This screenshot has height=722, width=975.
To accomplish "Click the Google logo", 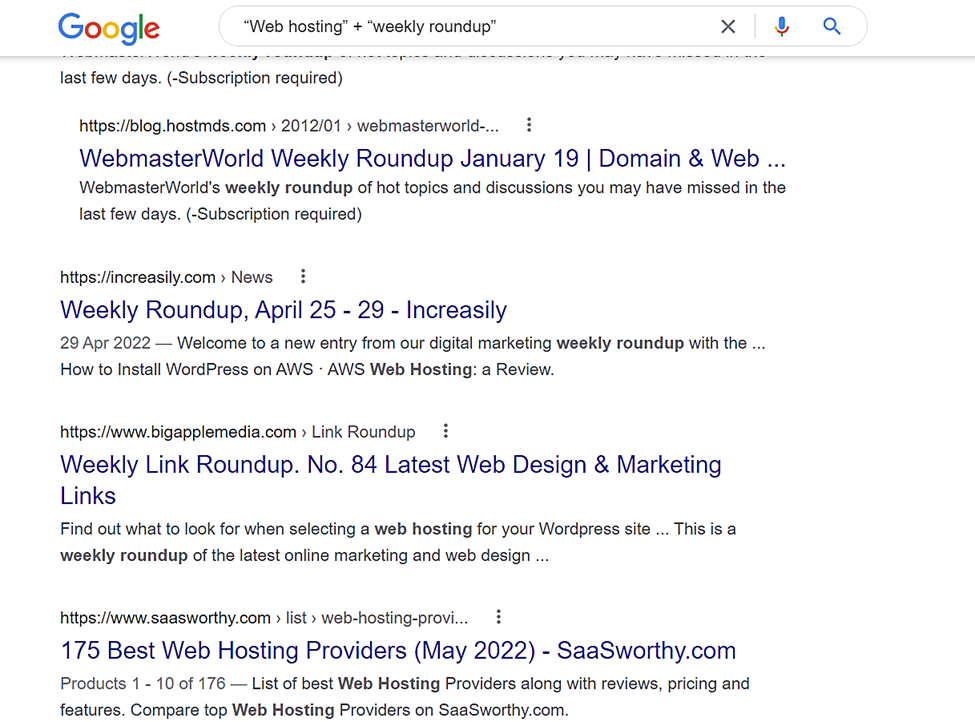I will pos(109,28).
